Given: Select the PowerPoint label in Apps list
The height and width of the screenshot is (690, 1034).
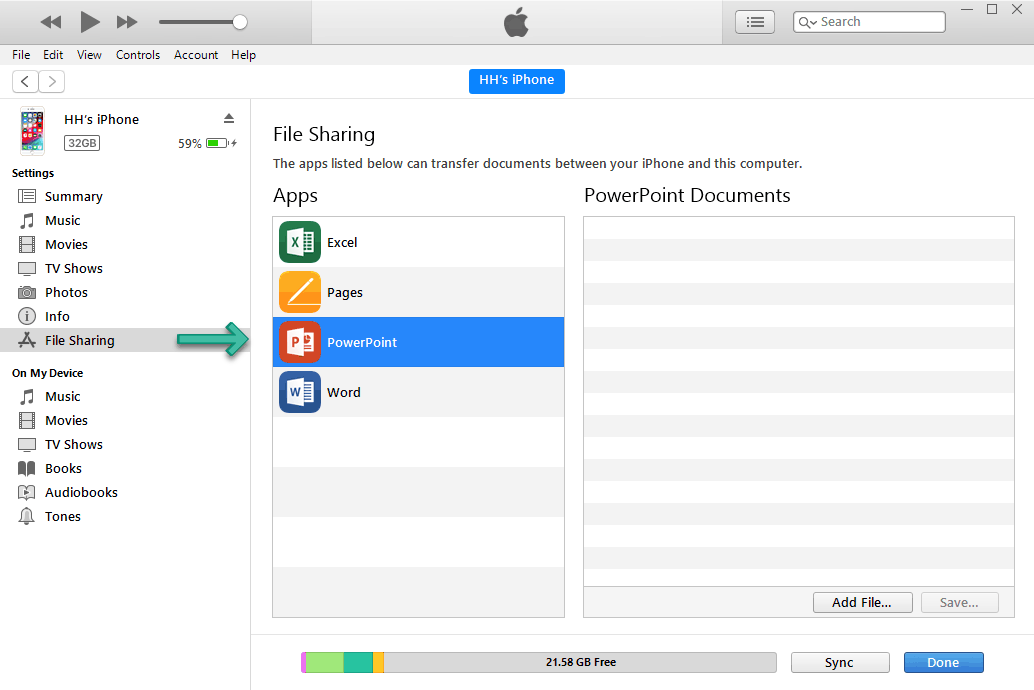Looking at the screenshot, I should coord(362,342).
